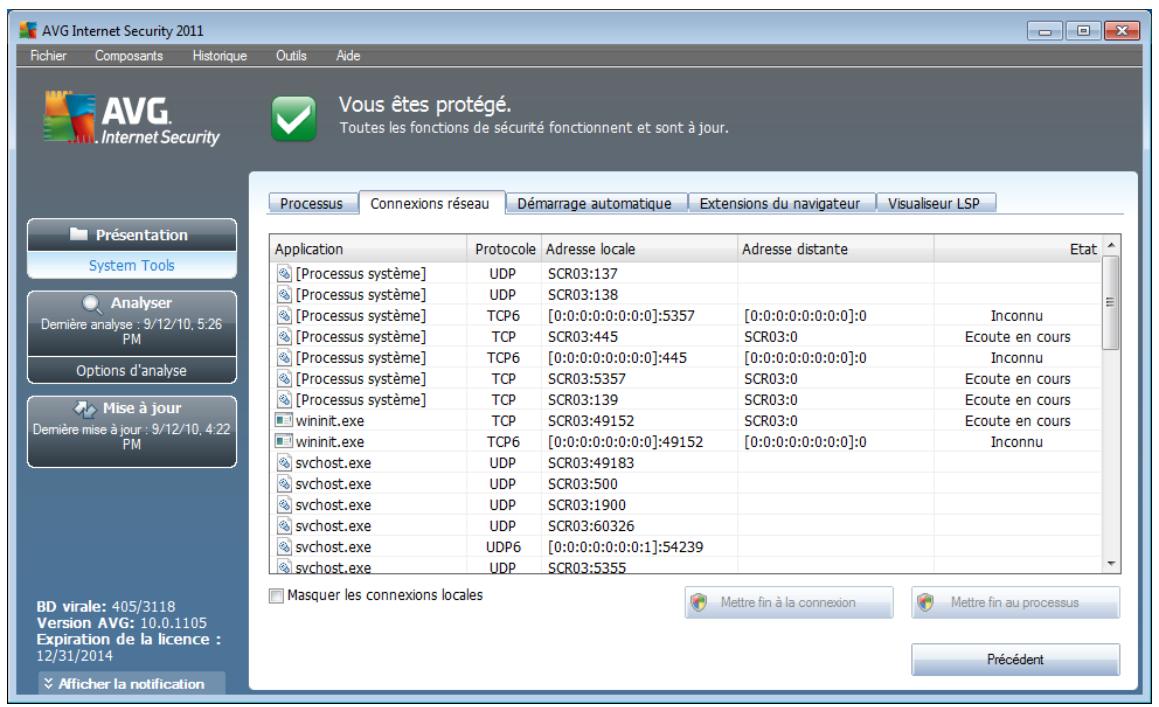Click the svchost.exe icon on SCR03:60326 row
Image resolution: width=1159 pixels, height=707 pixels.
point(284,526)
